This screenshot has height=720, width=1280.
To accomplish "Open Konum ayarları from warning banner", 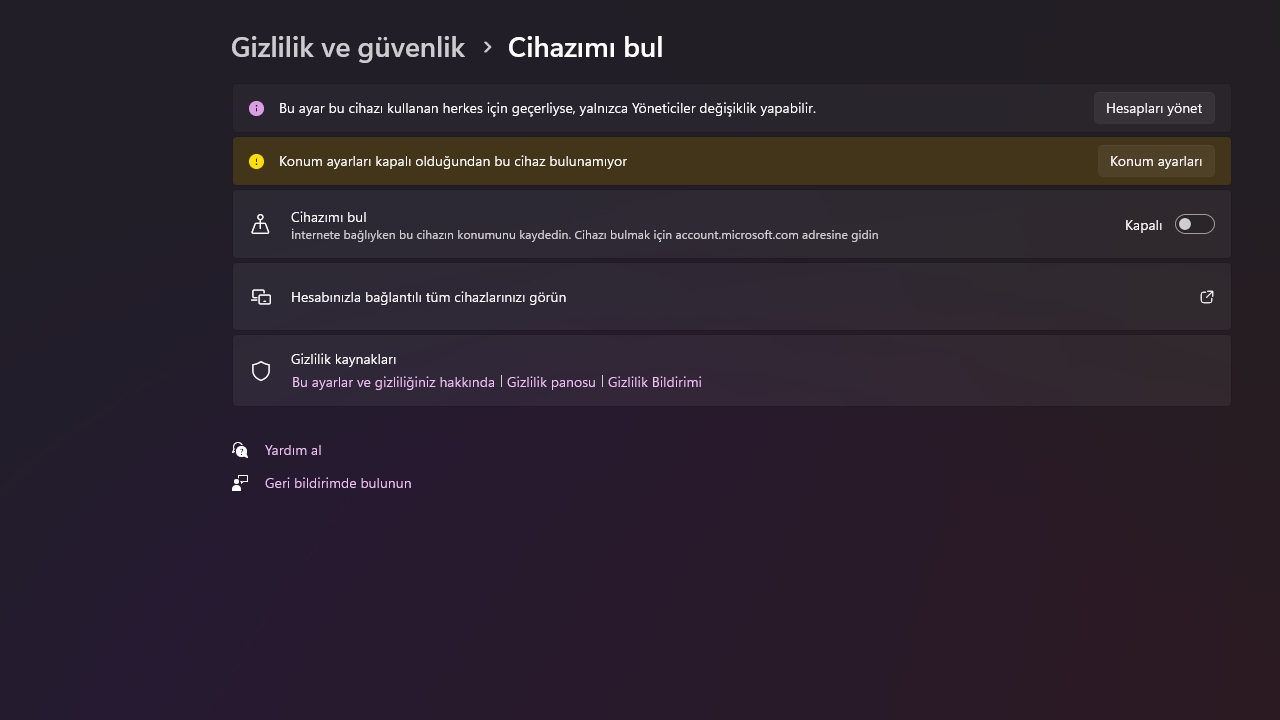I will (x=1156, y=161).
